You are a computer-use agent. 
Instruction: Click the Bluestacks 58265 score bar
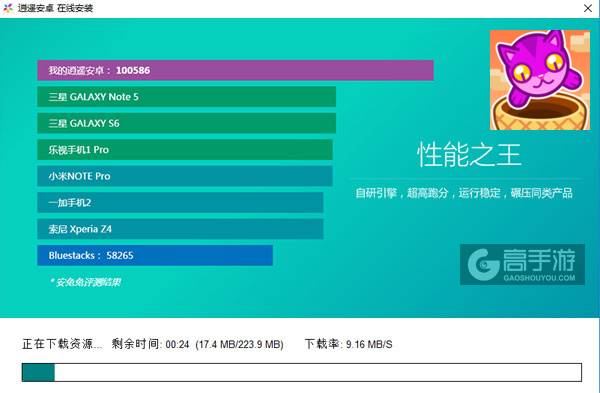point(155,255)
